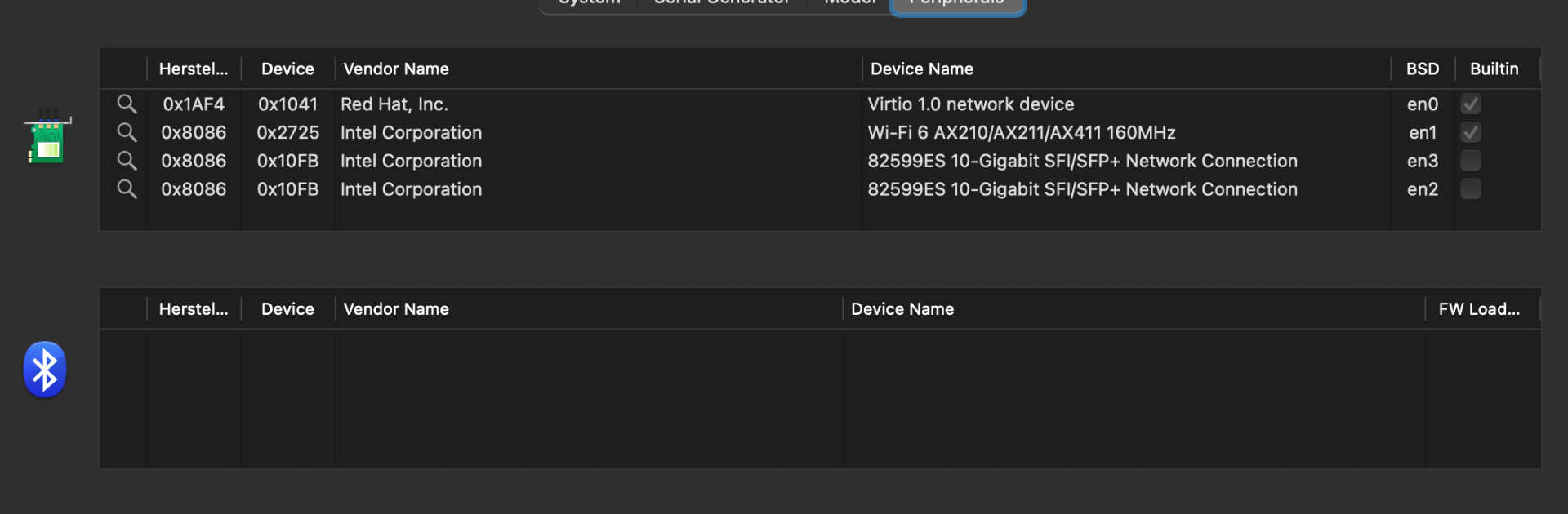Select the Wi-Fi 6 AX210/AX211/AX411 160MHz device name
Screen dimensions: 1568x514
point(1022,132)
